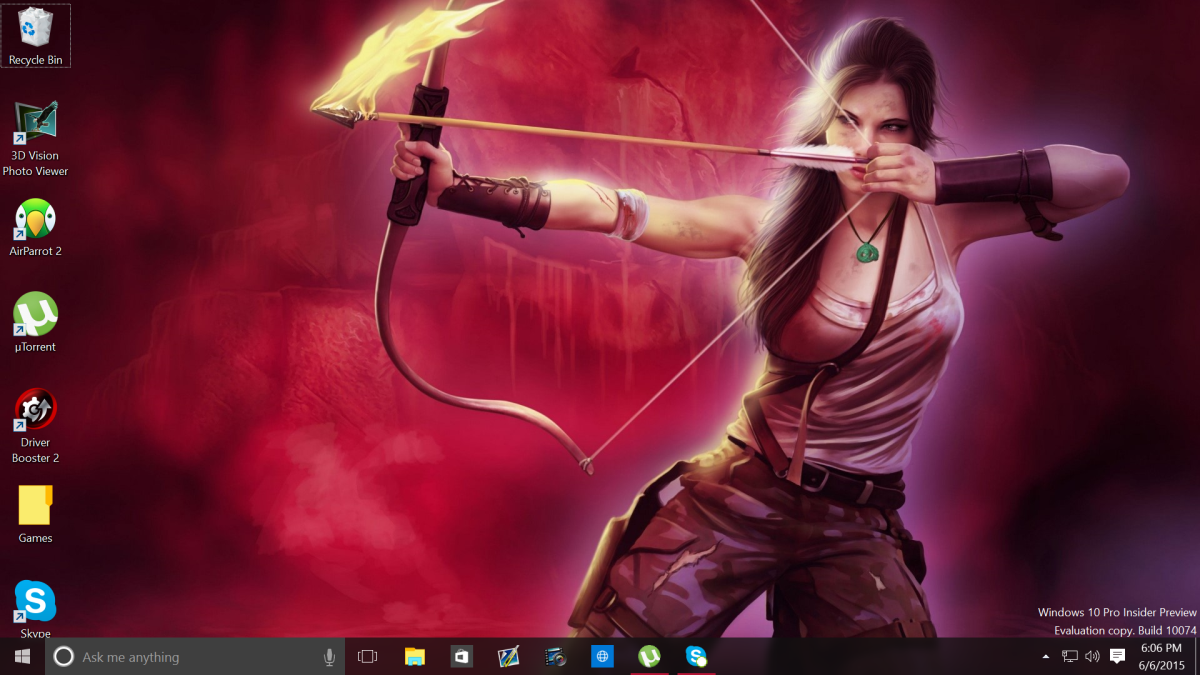Image resolution: width=1200 pixels, height=675 pixels.
Task: Show hidden system tray icons
Action: (x=1046, y=657)
